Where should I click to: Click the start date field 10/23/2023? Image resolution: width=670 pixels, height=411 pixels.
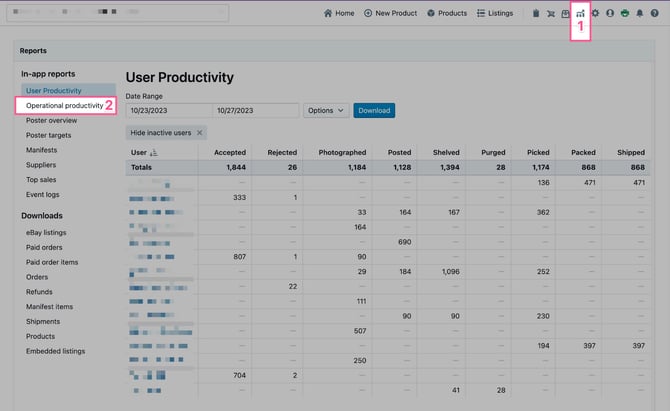click(168, 110)
